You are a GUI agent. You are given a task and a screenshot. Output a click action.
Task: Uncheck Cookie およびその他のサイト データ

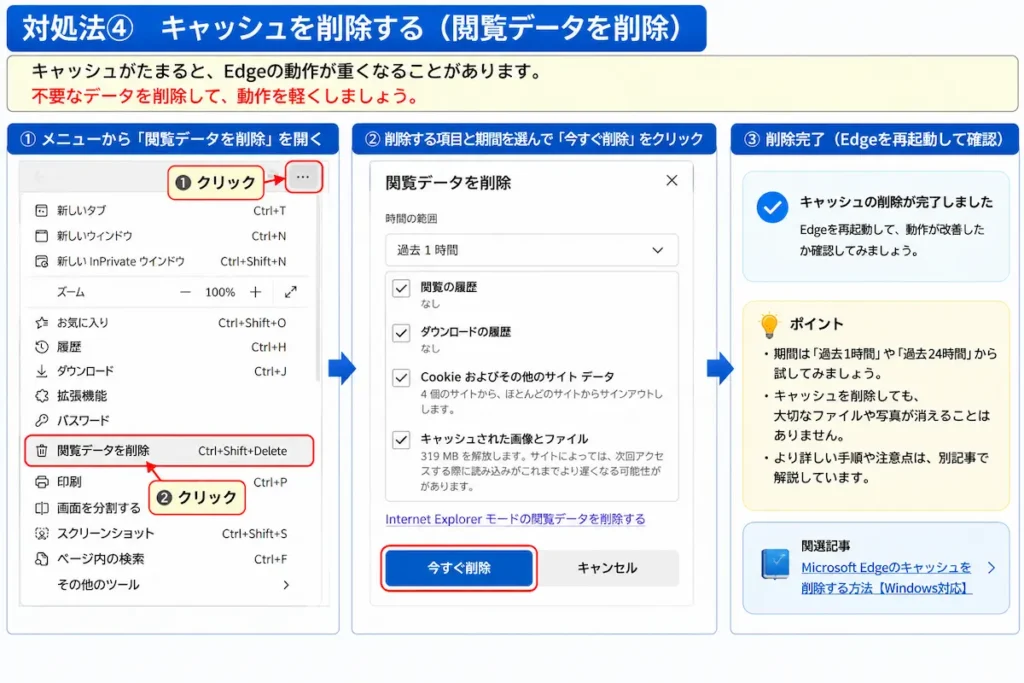pos(401,377)
